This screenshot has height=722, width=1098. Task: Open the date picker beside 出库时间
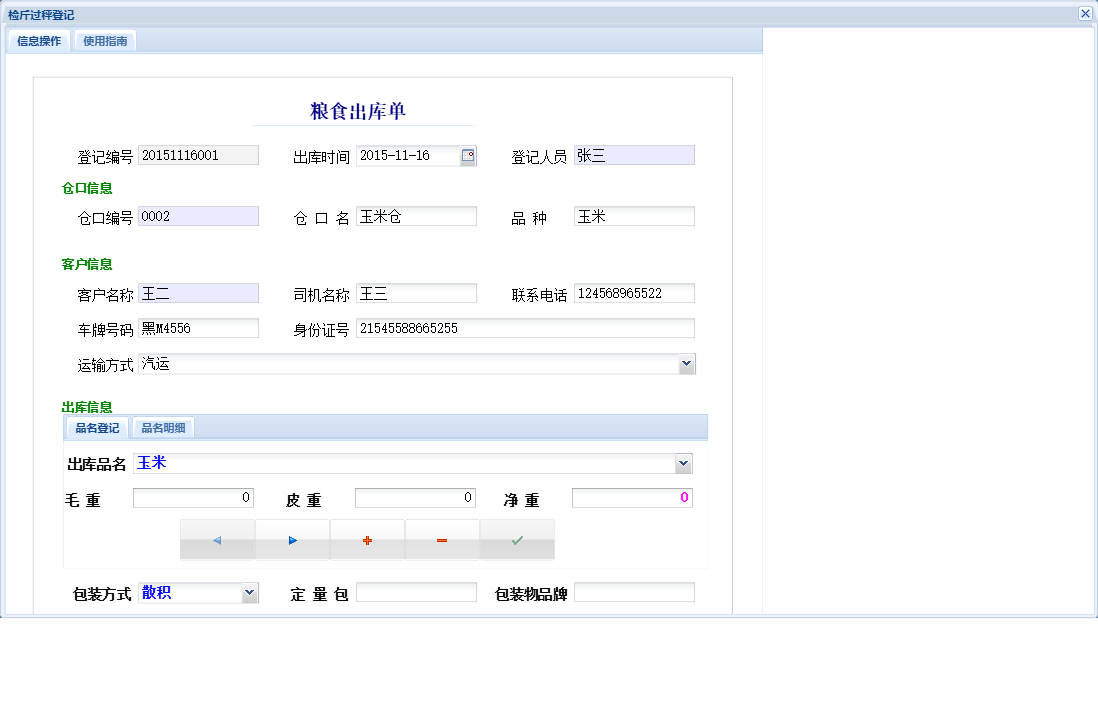467,156
